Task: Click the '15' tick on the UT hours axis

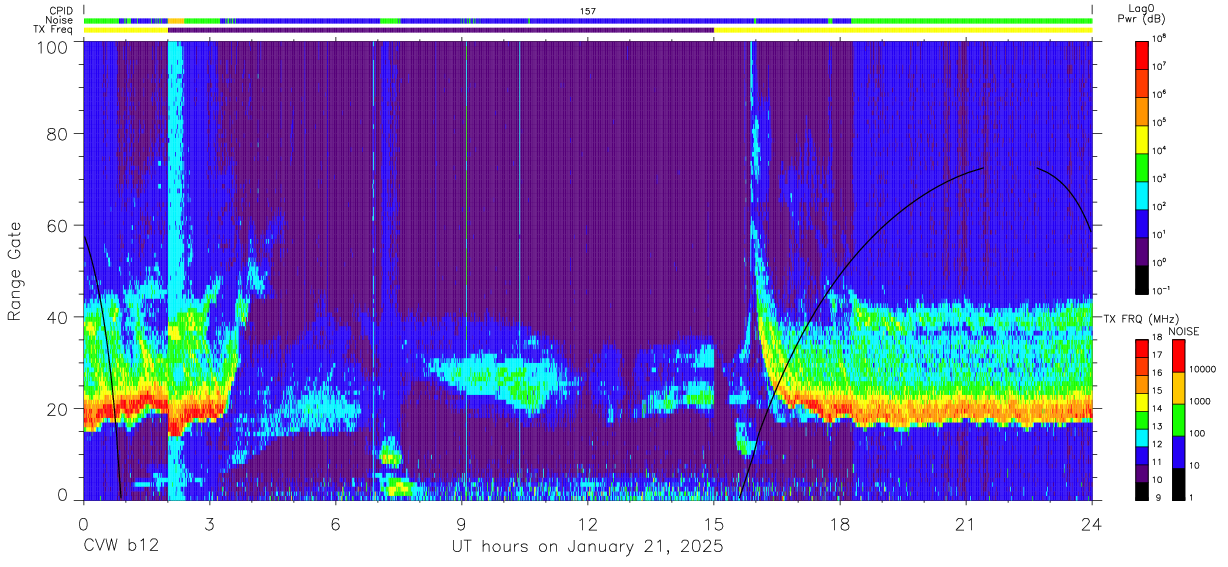Action: [714, 523]
